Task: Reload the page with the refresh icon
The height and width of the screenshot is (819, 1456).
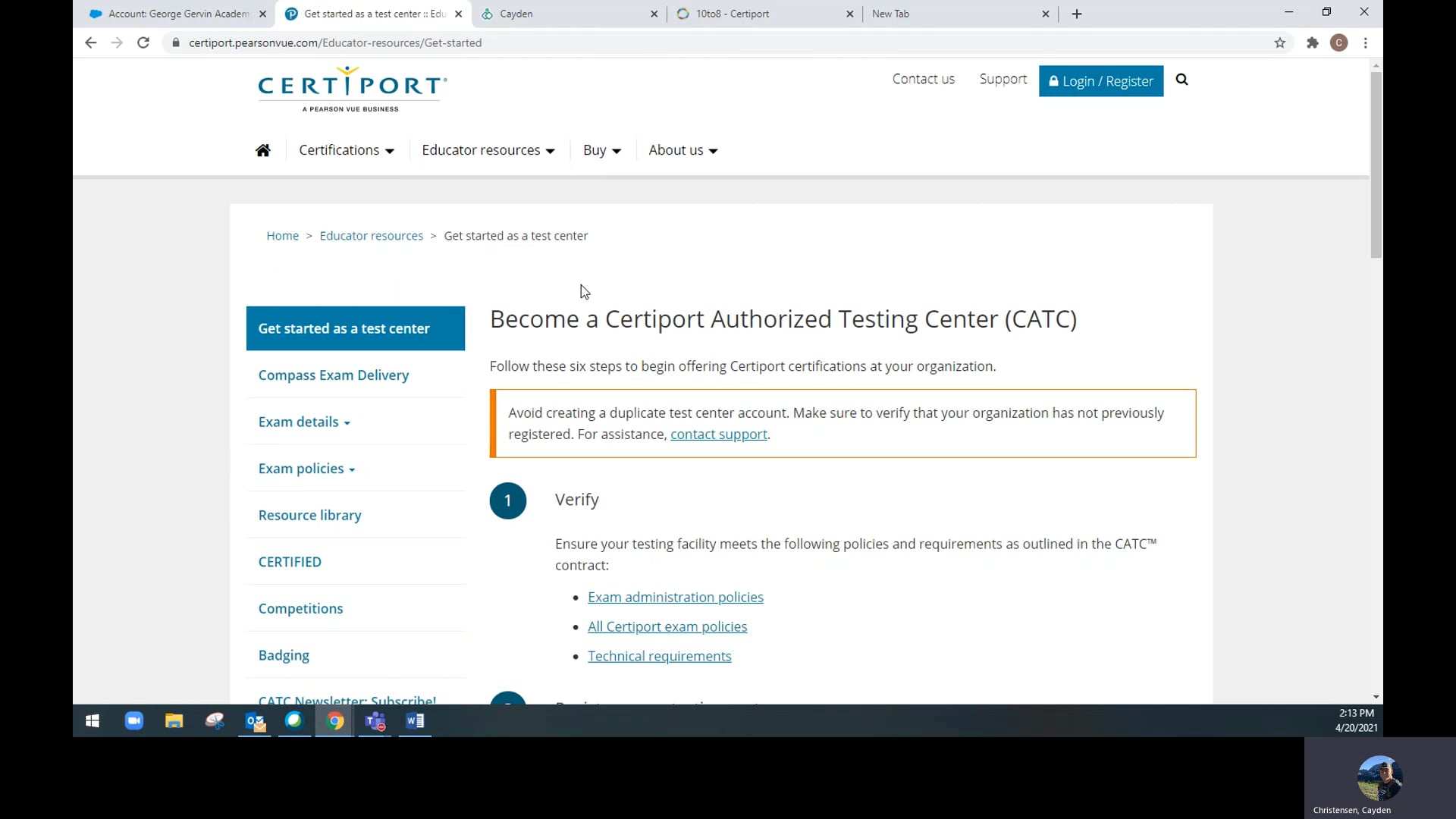Action: (x=143, y=42)
